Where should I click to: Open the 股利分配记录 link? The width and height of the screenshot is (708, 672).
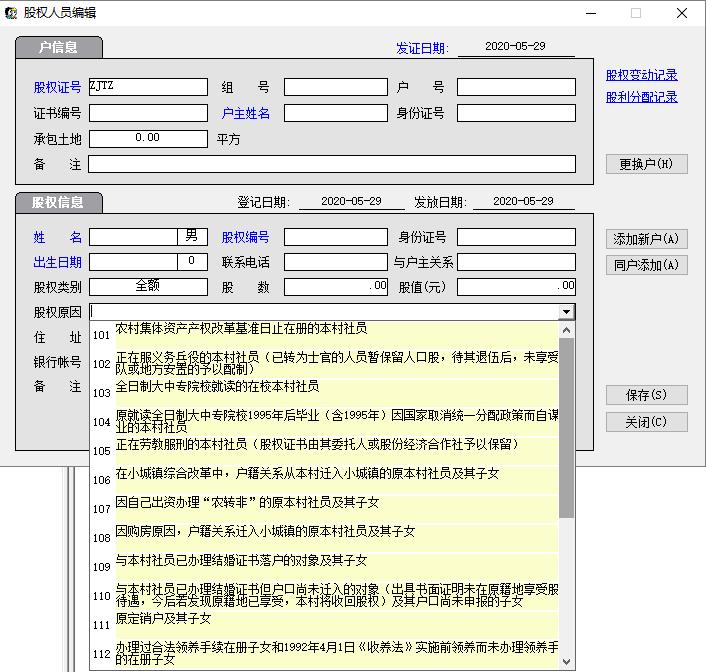coord(641,97)
